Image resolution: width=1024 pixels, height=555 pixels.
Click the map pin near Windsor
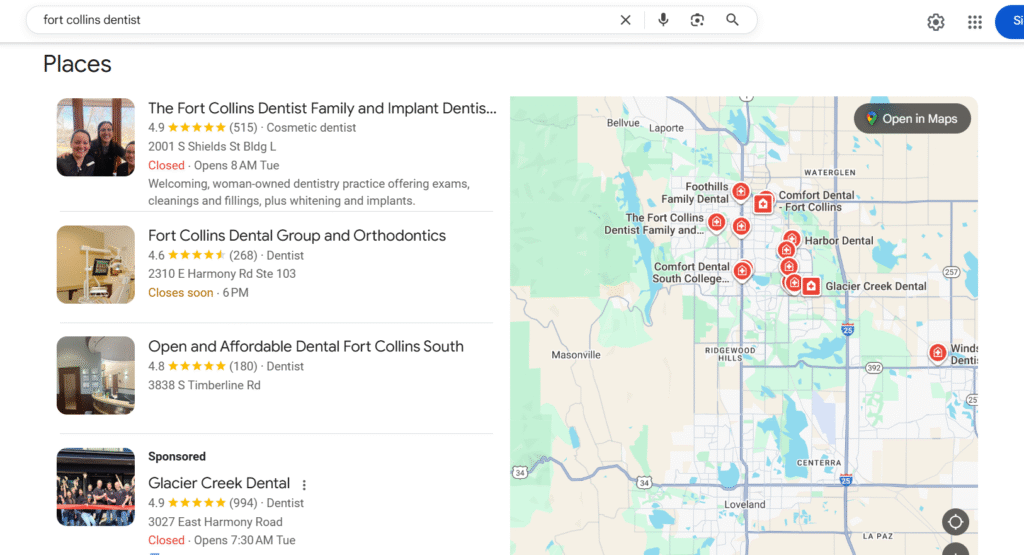(x=937, y=352)
